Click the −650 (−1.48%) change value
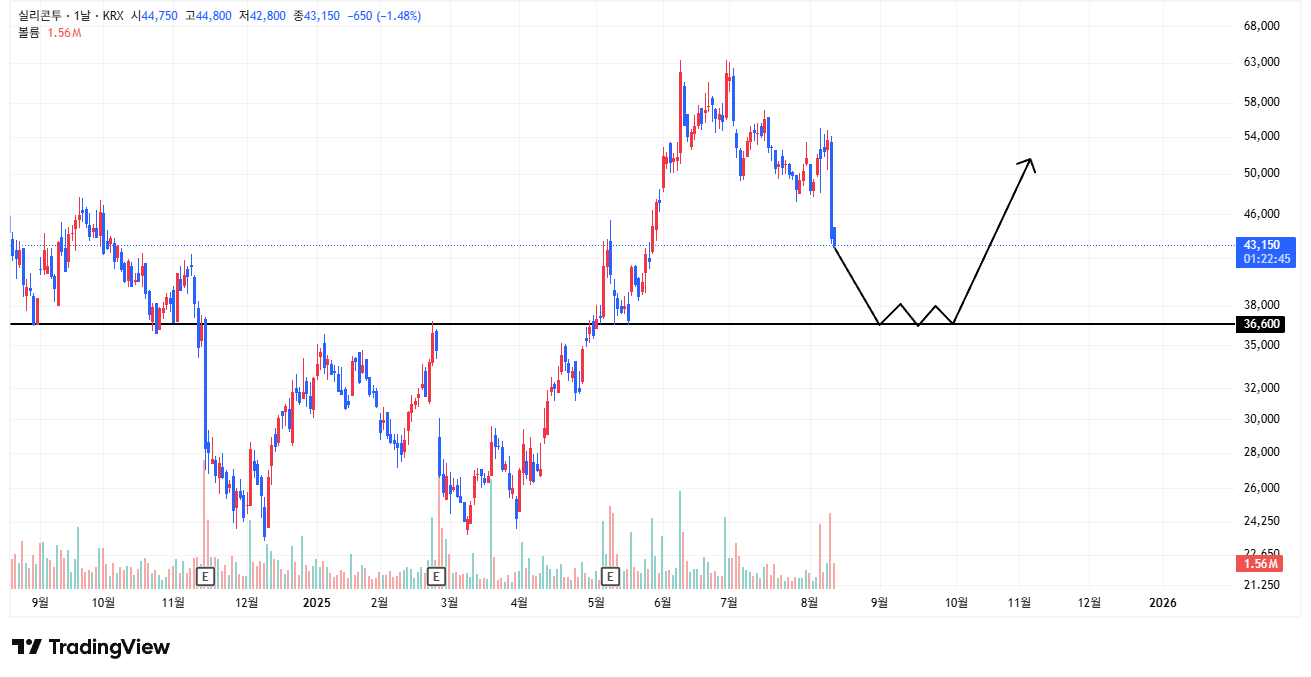 click(383, 16)
